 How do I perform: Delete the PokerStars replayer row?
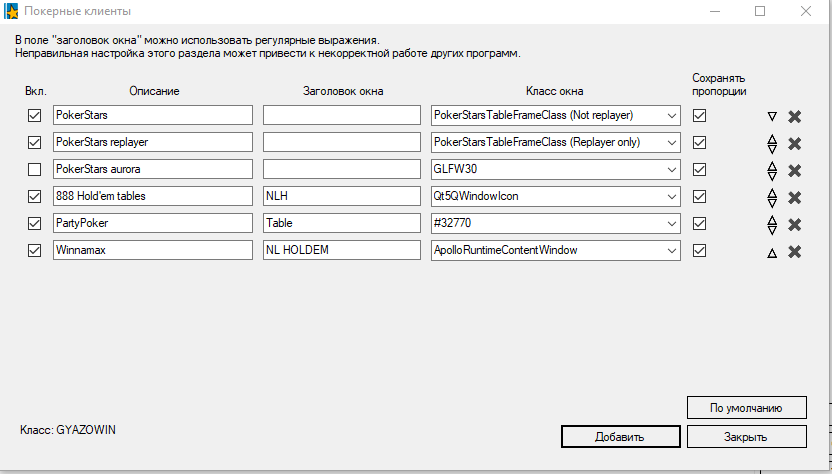click(x=794, y=143)
